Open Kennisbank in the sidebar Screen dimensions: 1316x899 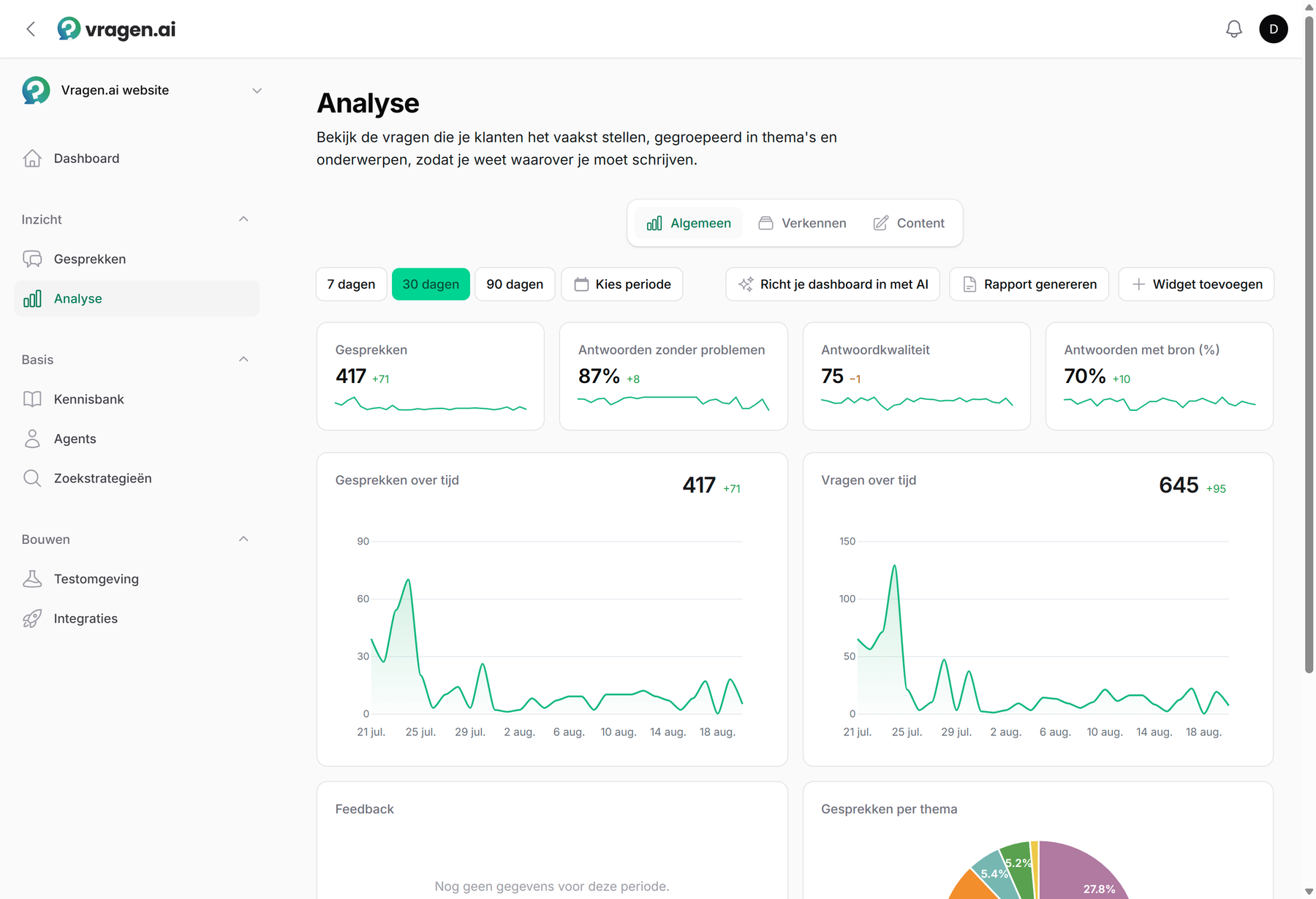click(137, 400)
